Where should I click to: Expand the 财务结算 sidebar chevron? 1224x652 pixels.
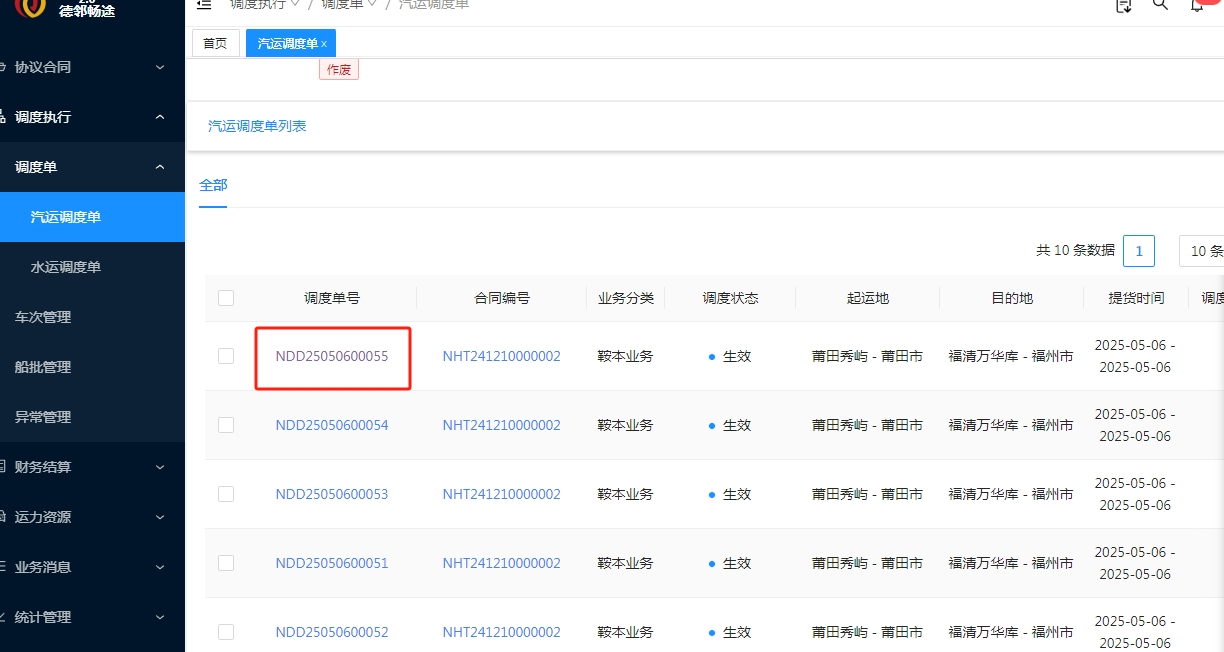coord(160,467)
